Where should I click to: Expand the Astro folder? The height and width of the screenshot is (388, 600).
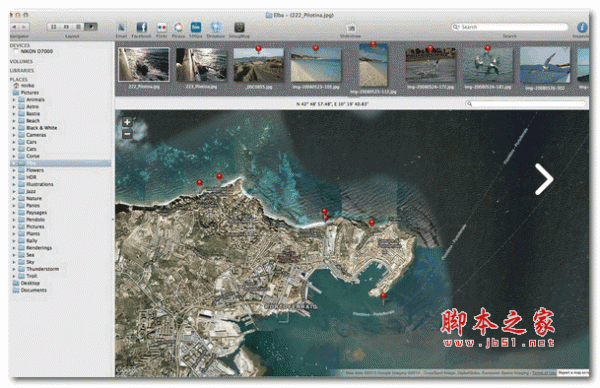(14, 107)
